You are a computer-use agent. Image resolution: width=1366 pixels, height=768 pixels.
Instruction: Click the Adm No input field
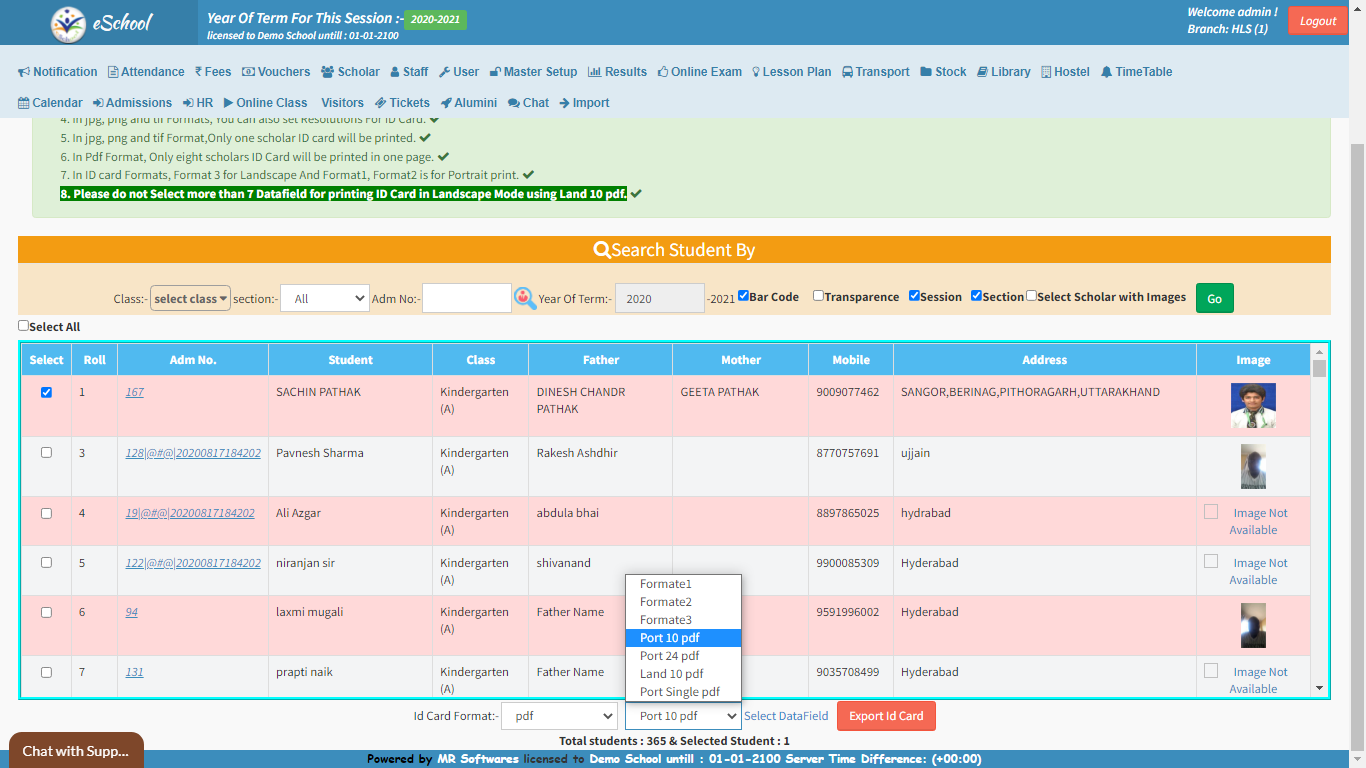(466, 298)
